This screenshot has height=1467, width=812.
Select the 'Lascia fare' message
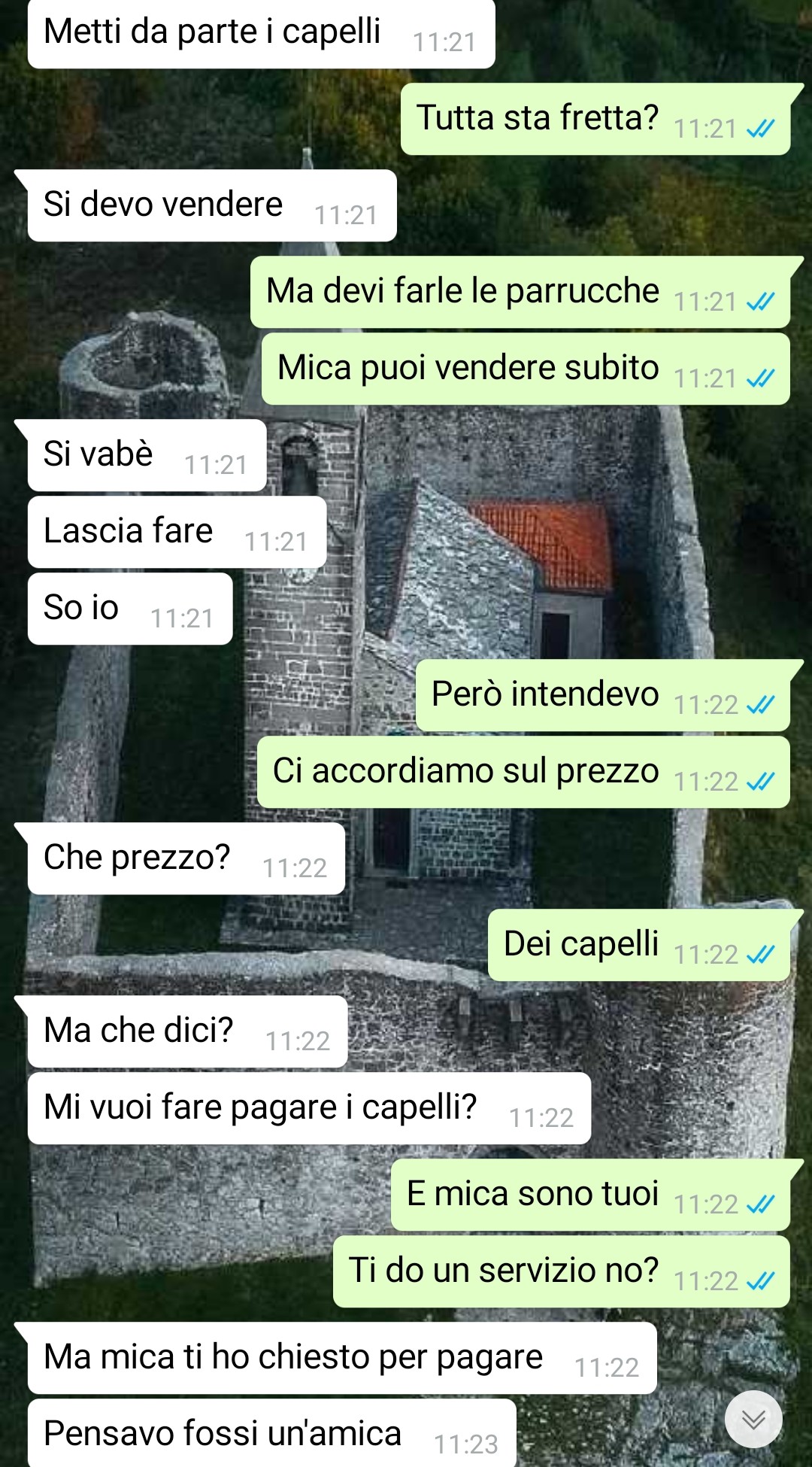coord(177,532)
